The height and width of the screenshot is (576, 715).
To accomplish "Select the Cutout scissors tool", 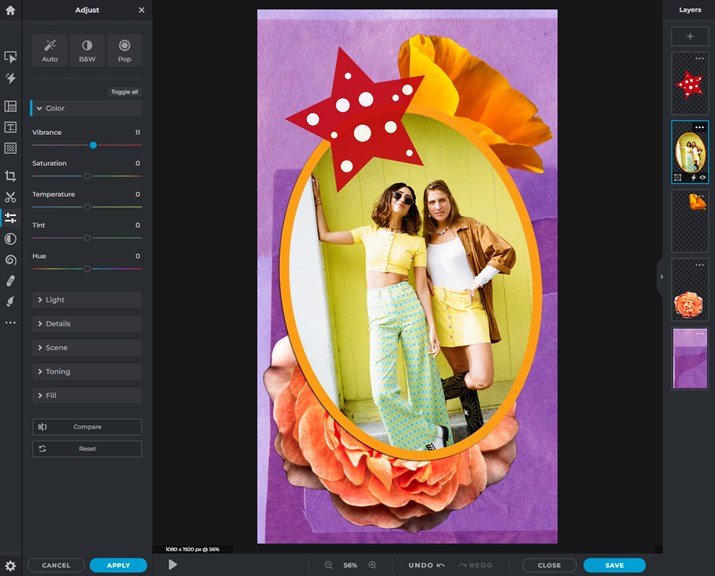I will click(10, 197).
